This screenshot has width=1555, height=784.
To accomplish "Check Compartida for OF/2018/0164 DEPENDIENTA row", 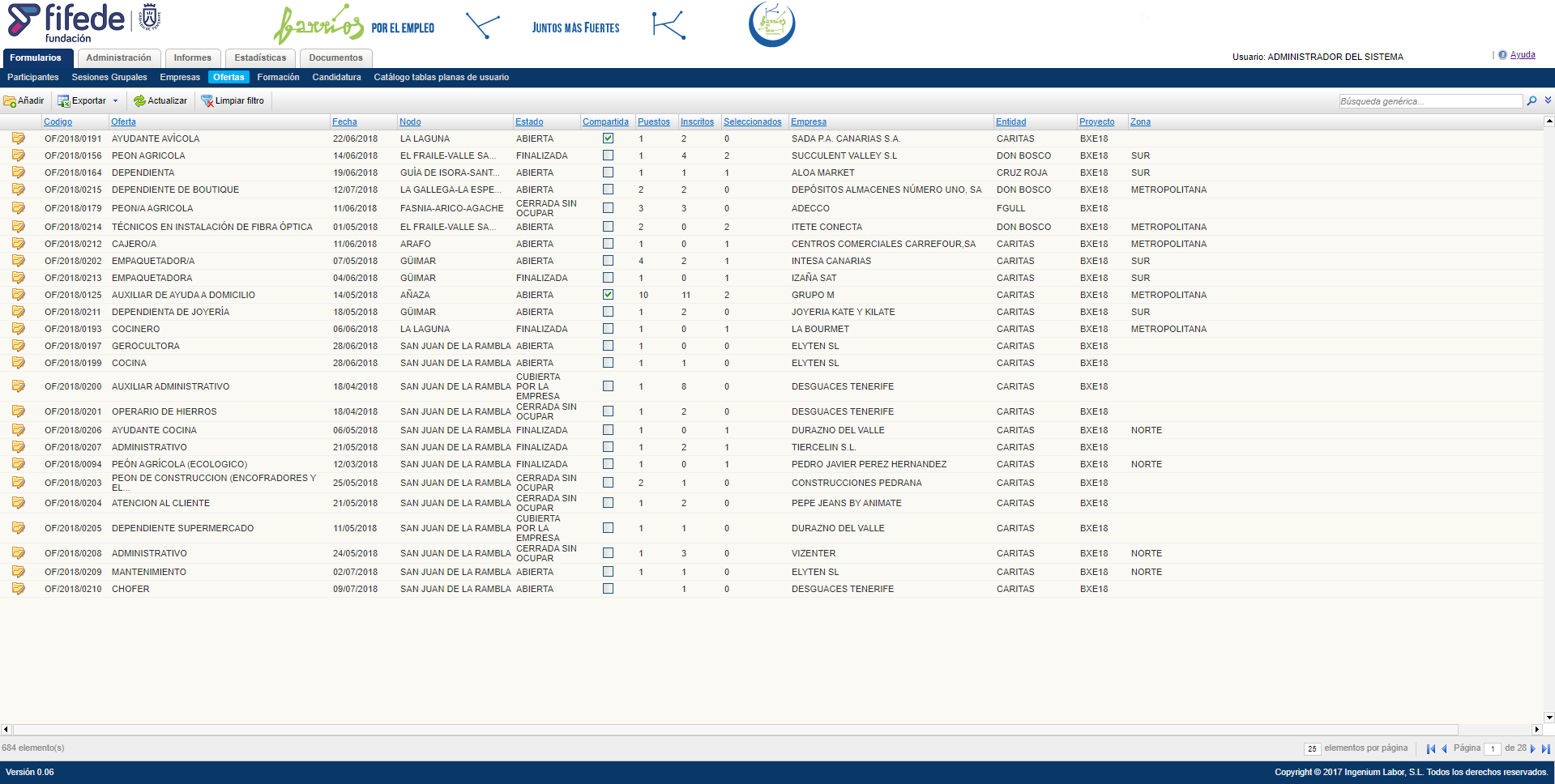I will pyautogui.click(x=608, y=173).
